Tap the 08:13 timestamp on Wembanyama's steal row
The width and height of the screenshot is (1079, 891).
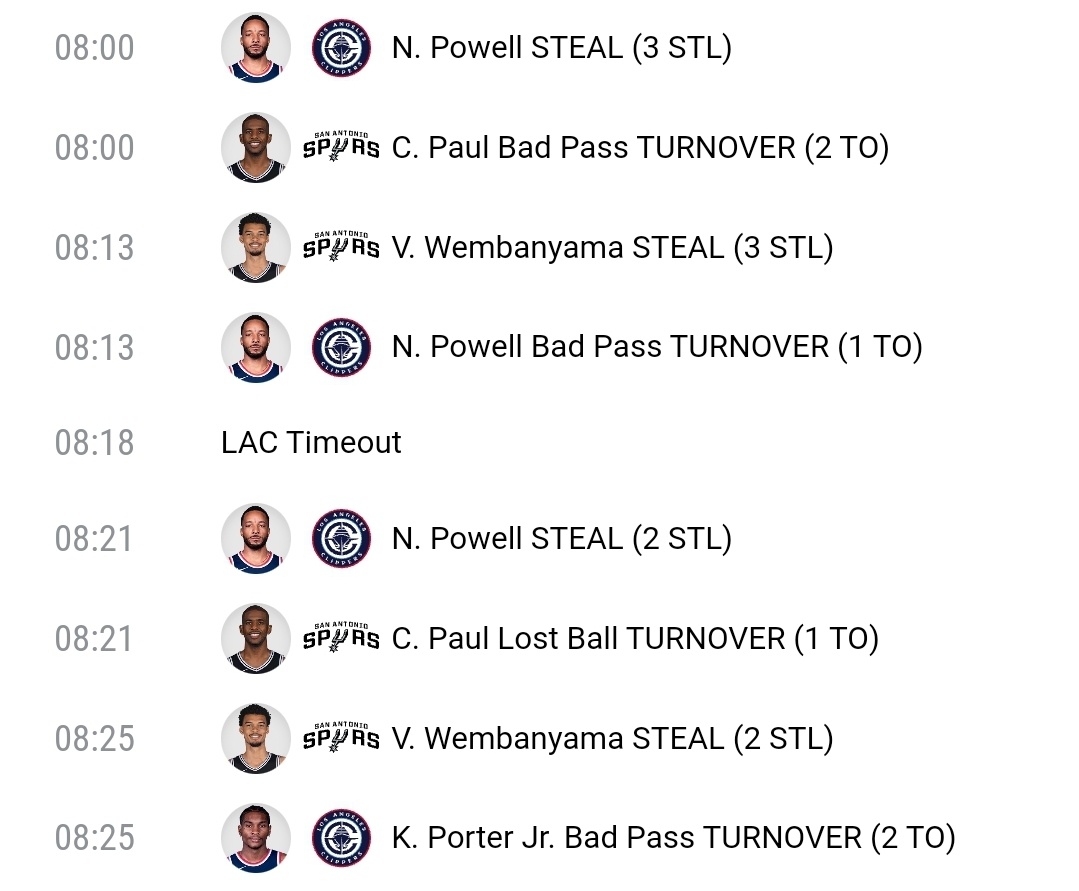click(94, 247)
